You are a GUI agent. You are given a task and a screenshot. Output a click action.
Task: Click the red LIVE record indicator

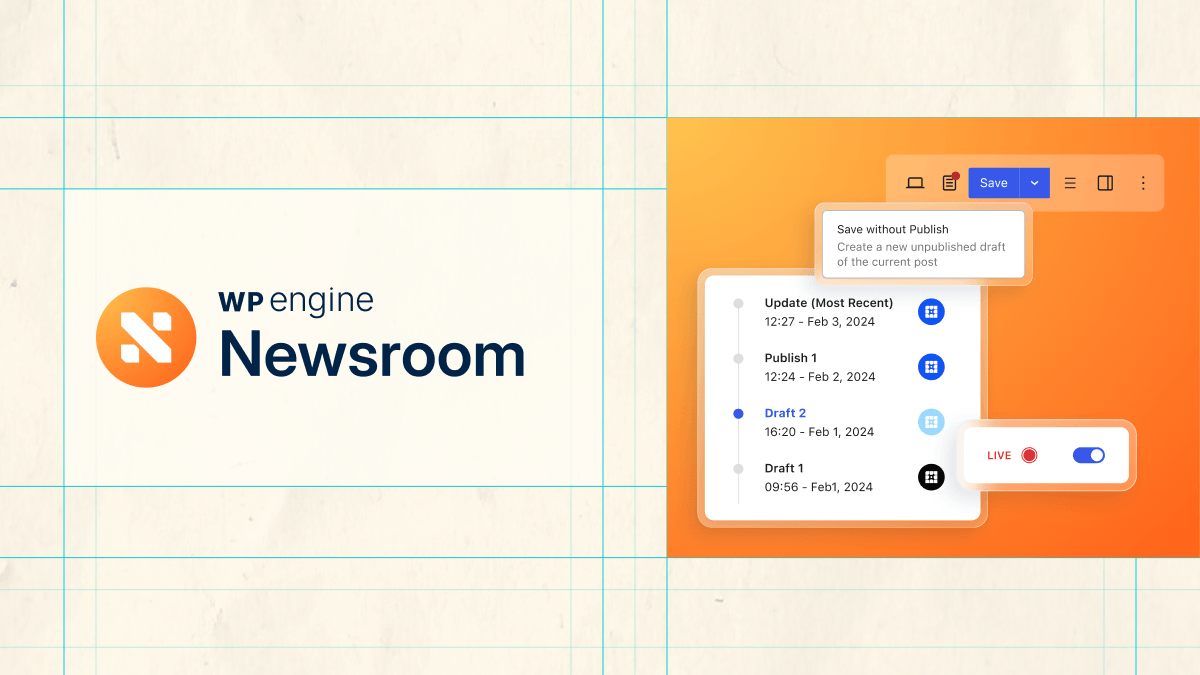click(1029, 455)
